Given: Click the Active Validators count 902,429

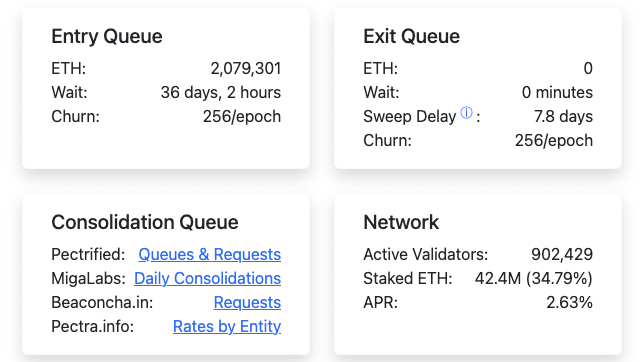Looking at the screenshot, I should coord(562,254).
